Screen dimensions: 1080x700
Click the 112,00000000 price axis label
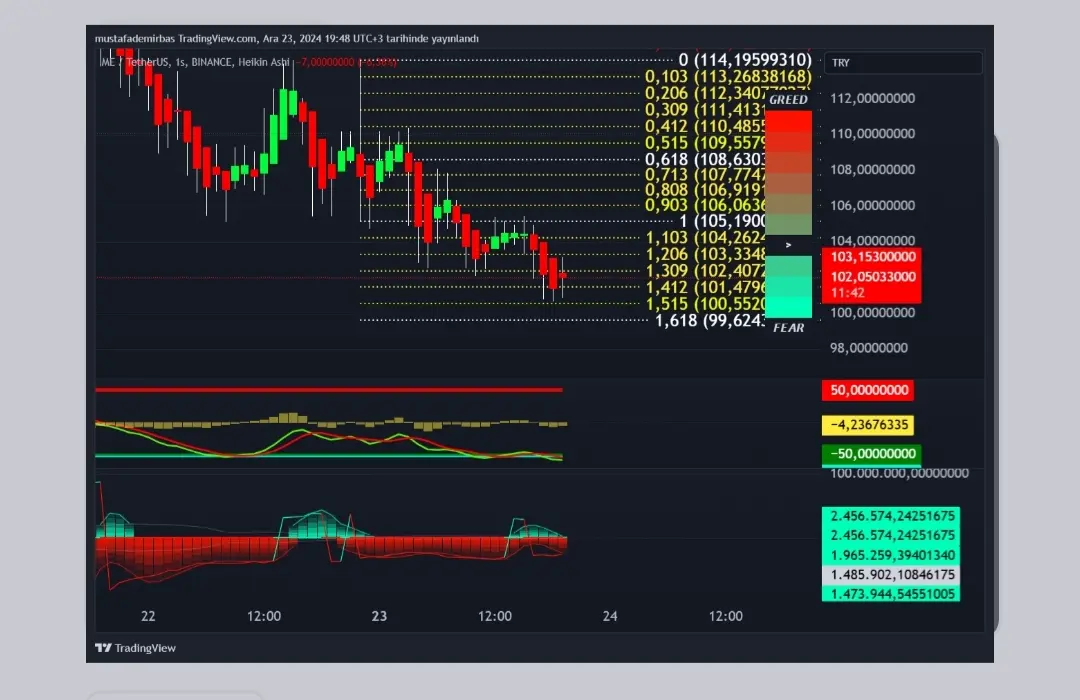(873, 99)
